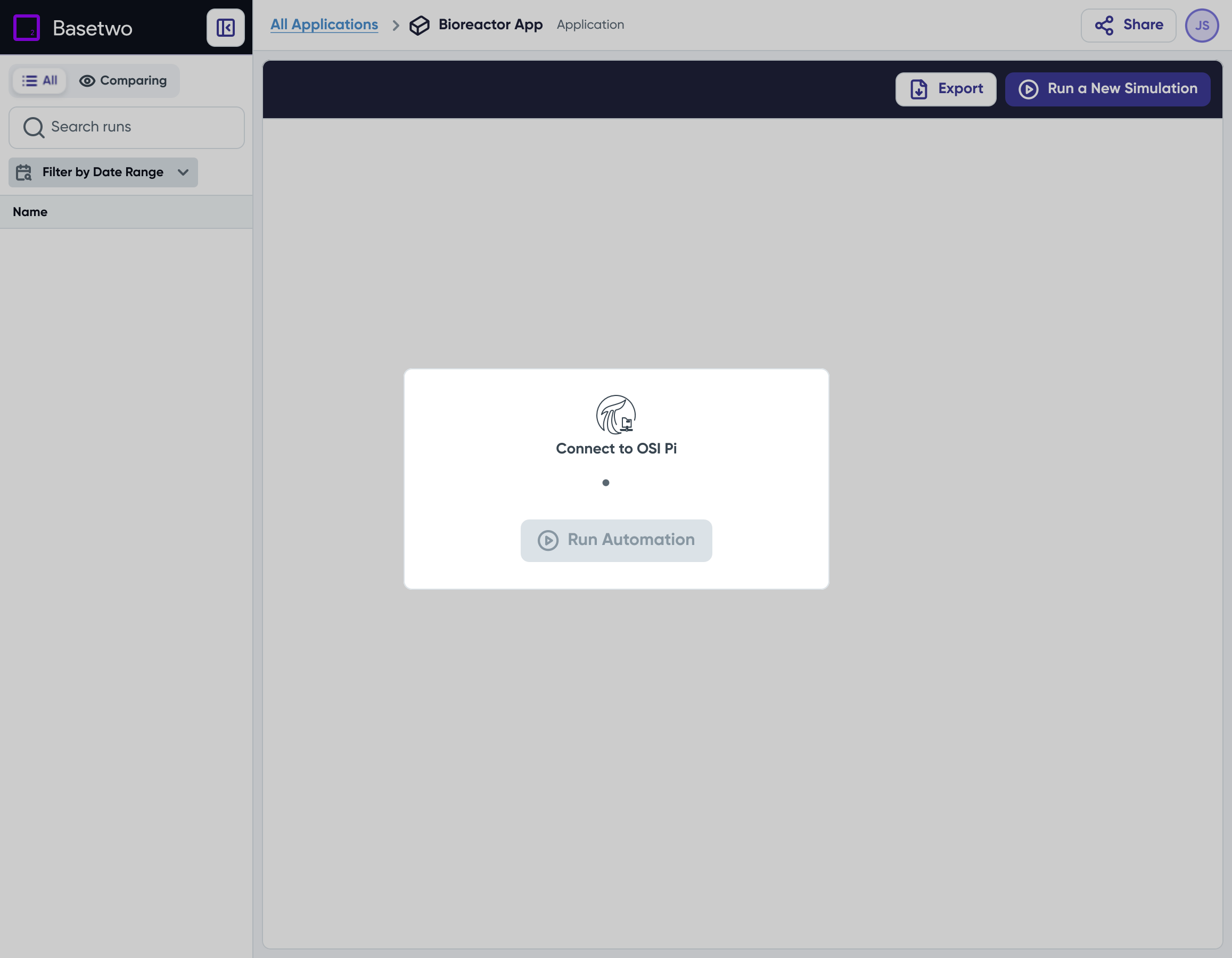Click the calendar filter icon
1232x958 pixels.
[23, 172]
